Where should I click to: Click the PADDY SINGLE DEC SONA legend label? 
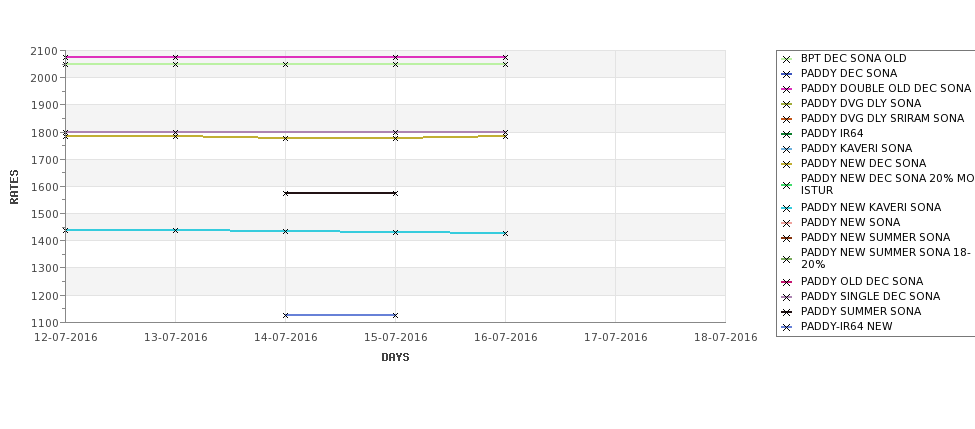coord(871,297)
